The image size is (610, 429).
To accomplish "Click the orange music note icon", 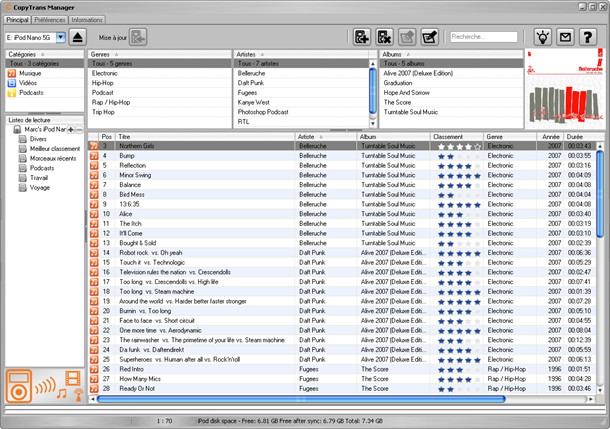I will coord(61,394).
